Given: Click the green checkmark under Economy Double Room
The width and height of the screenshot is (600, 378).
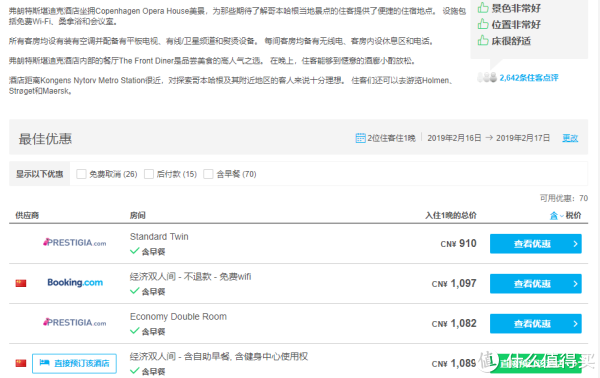Looking at the screenshot, I should 134,331.
